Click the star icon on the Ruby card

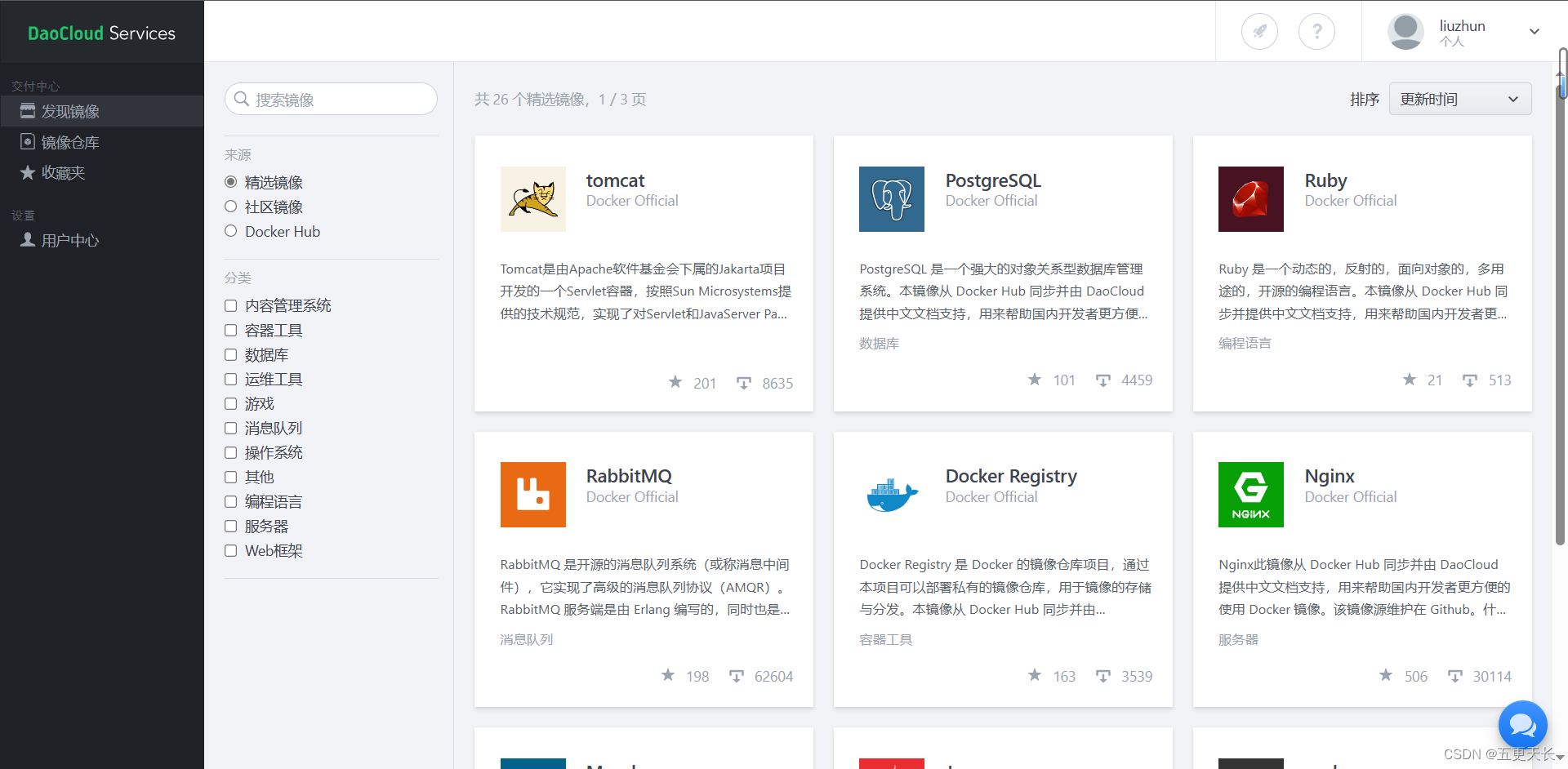coord(1409,379)
